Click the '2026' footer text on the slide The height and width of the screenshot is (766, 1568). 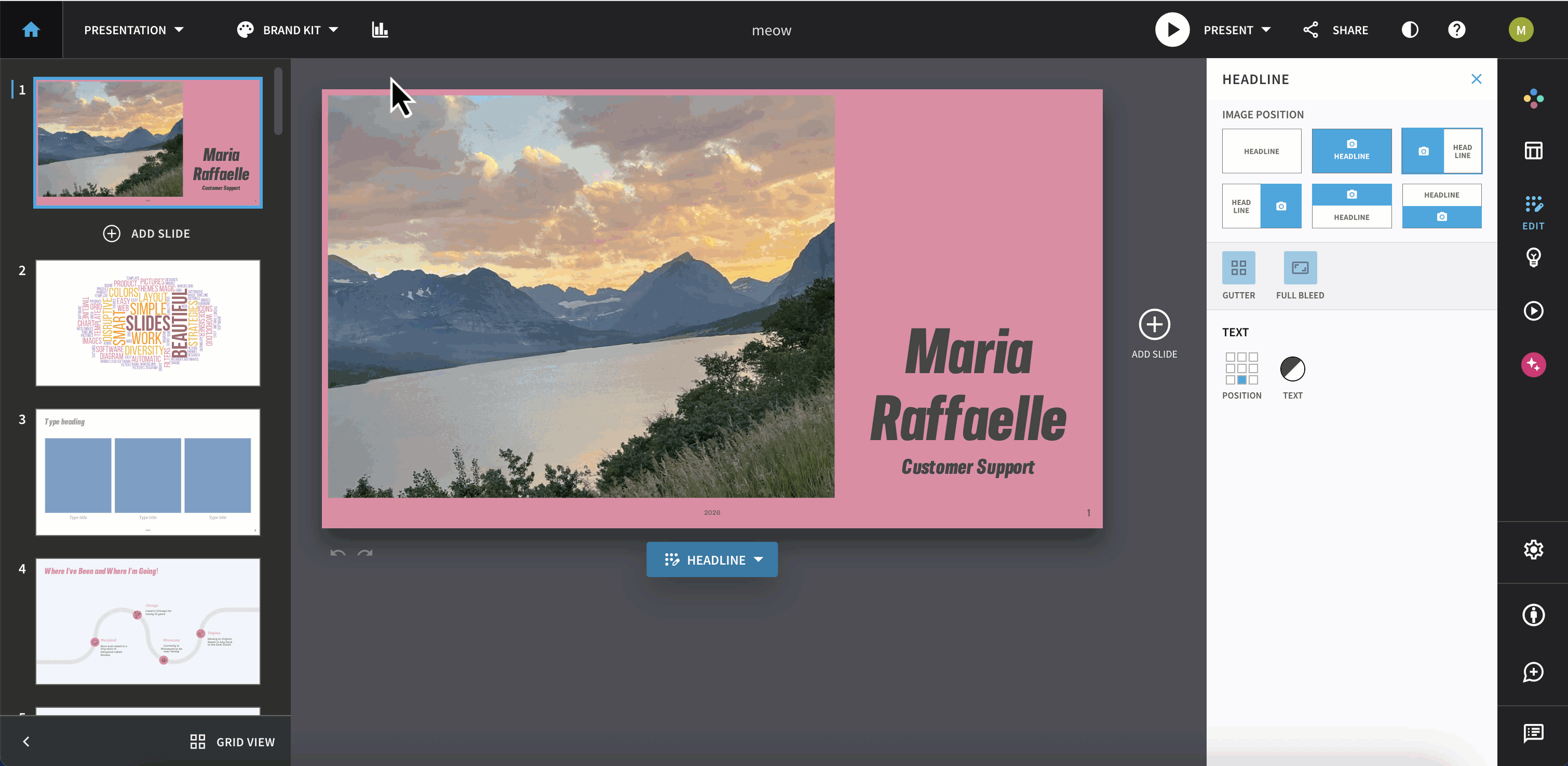pyautogui.click(x=711, y=512)
